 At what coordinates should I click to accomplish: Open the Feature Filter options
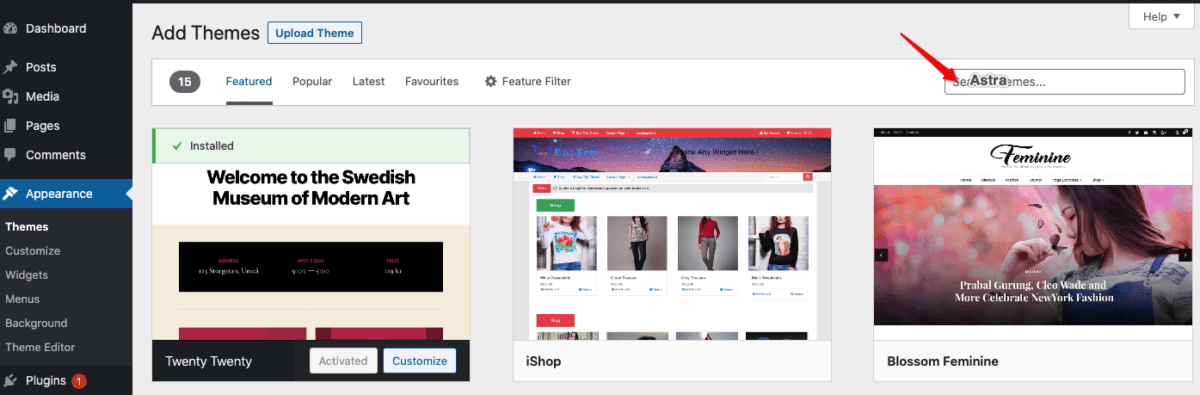click(x=528, y=81)
